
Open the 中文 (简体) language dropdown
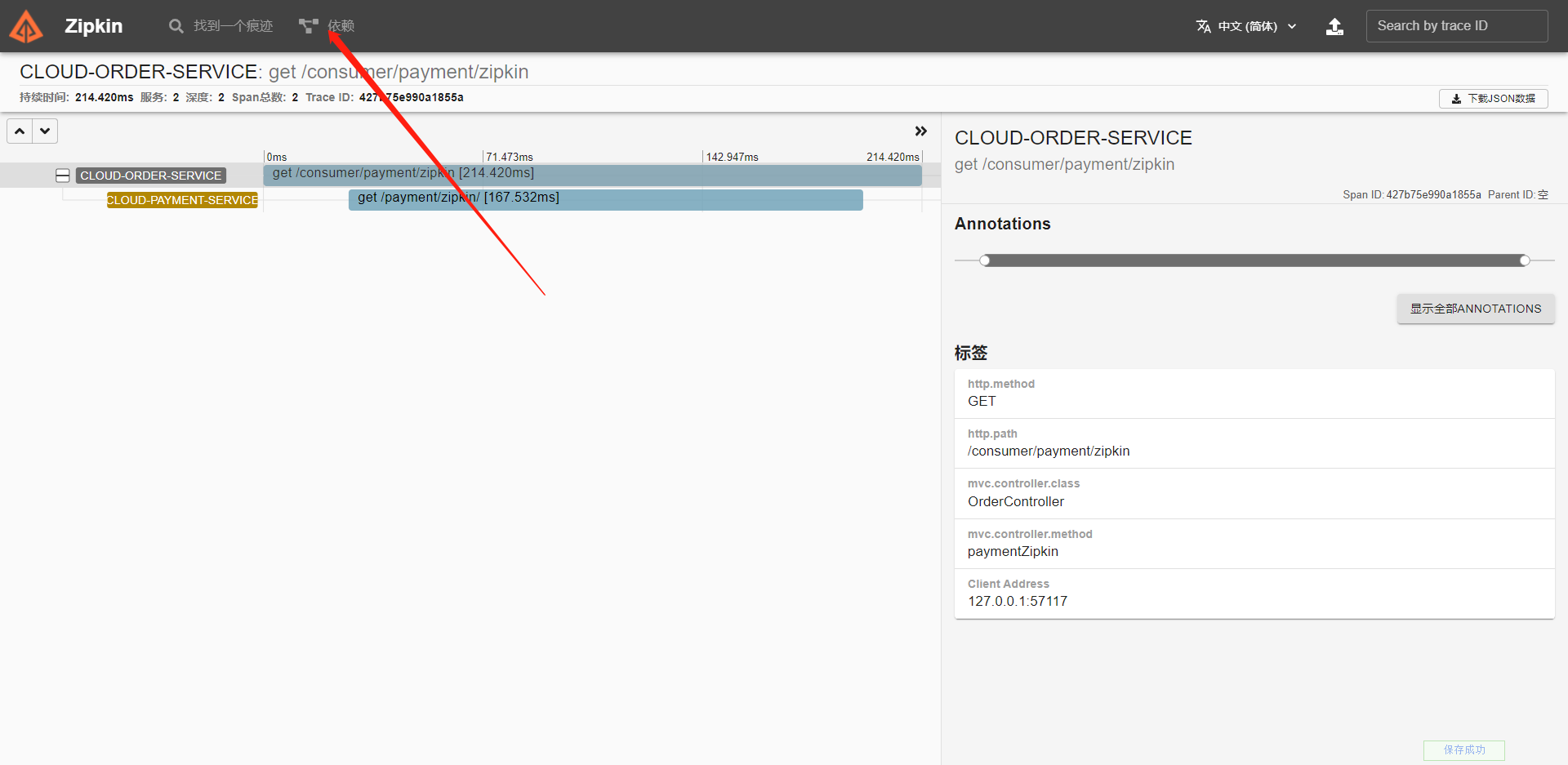pyautogui.click(x=1247, y=26)
